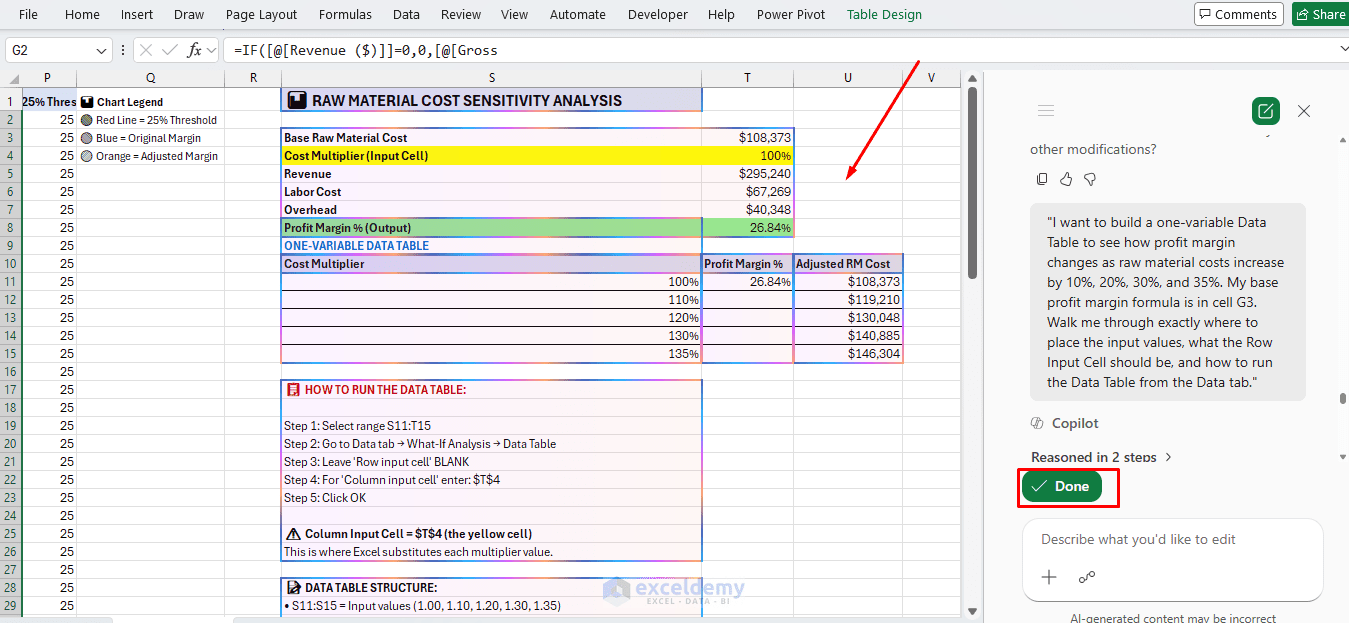This screenshot has height=623, width=1349.
Task: Switch to the Insert tab
Action: pyautogui.click(x=137, y=14)
